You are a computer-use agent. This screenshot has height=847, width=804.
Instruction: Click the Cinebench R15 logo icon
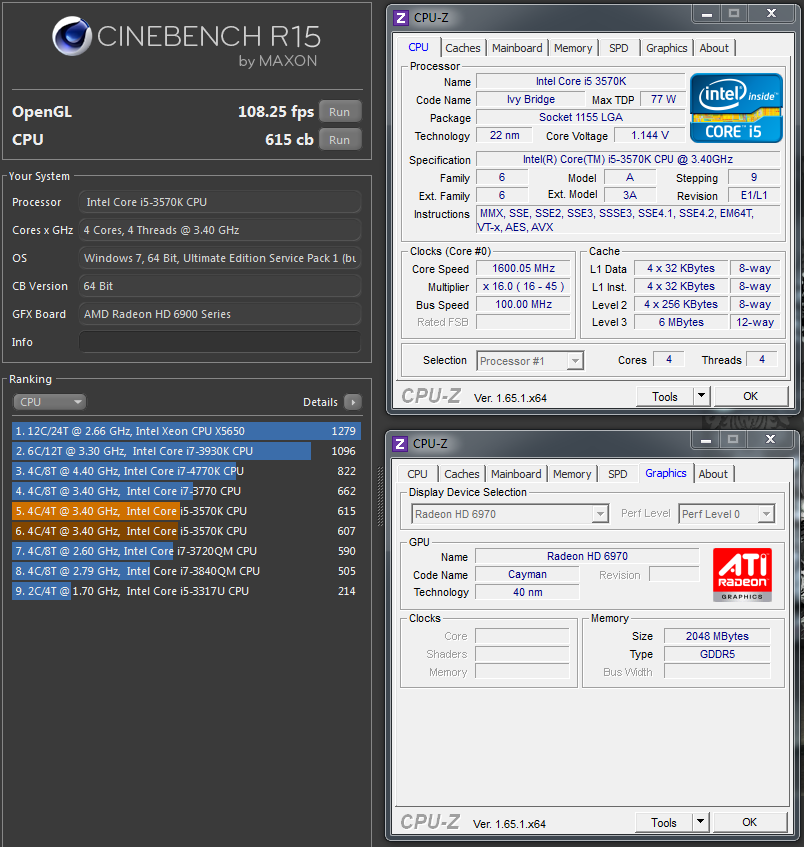point(72,36)
